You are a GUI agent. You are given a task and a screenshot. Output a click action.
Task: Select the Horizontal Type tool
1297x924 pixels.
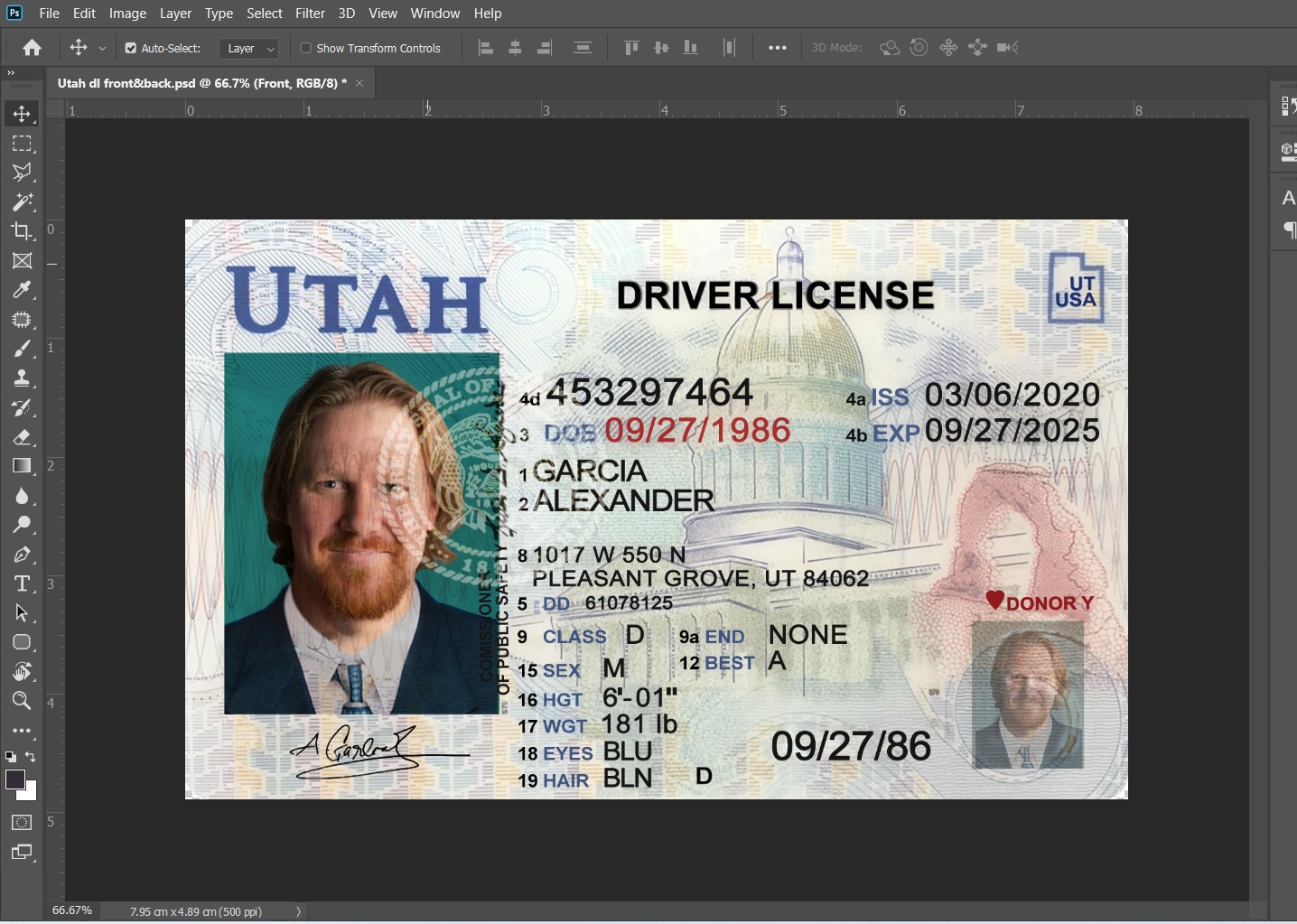click(x=22, y=583)
